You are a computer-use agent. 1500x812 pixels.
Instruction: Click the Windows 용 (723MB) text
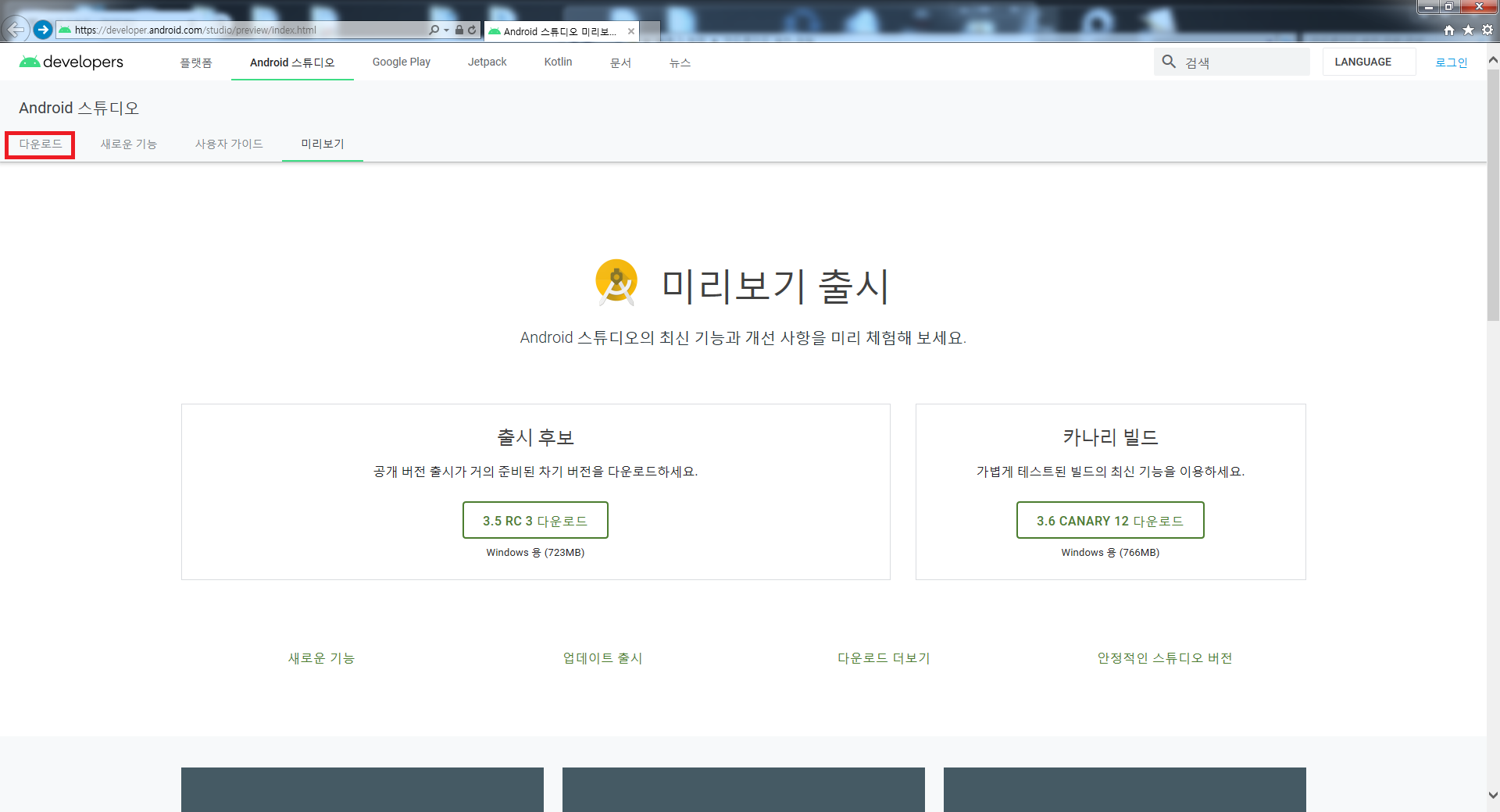(x=535, y=553)
